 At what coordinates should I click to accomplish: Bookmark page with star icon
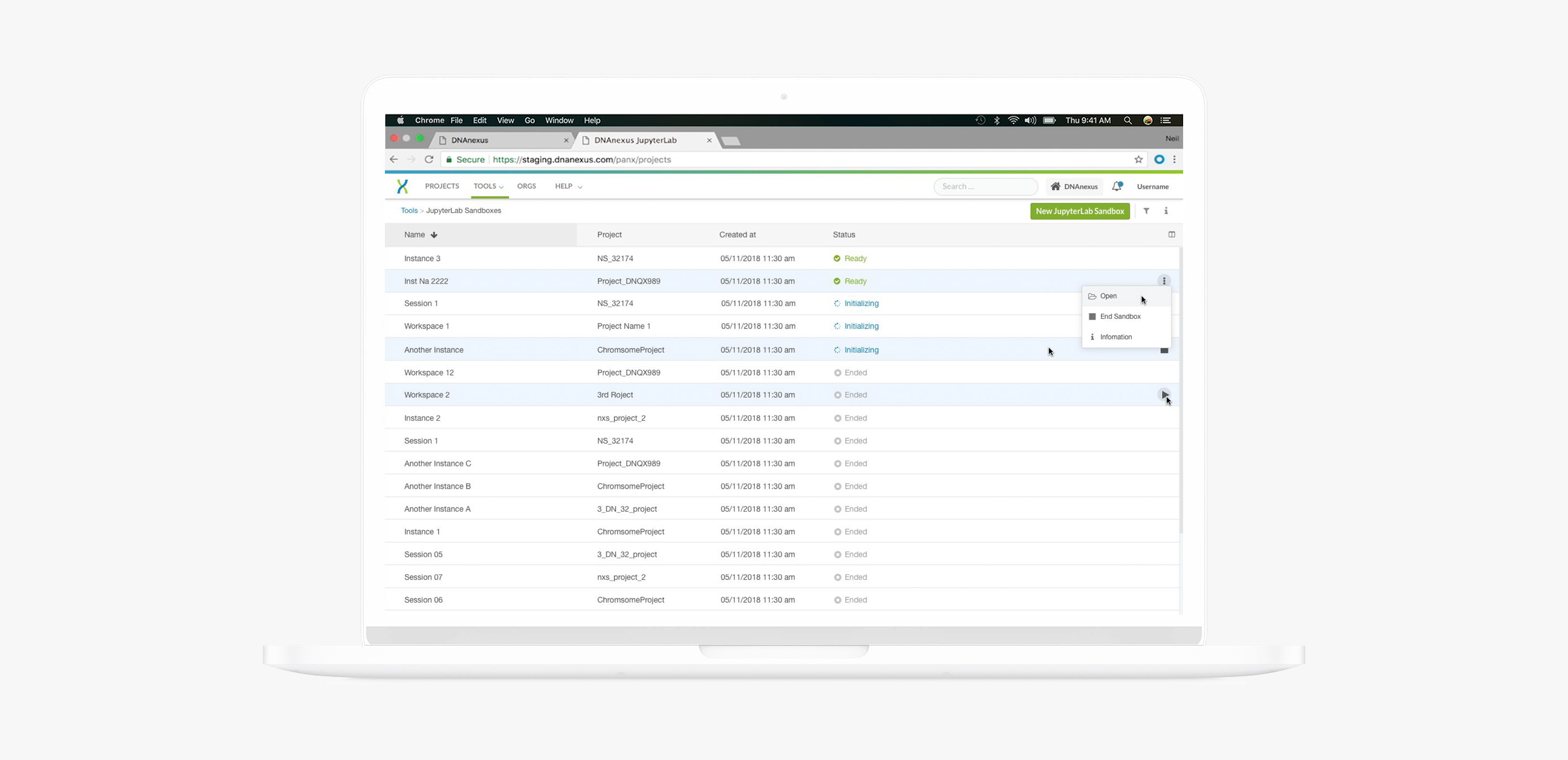point(1138,160)
